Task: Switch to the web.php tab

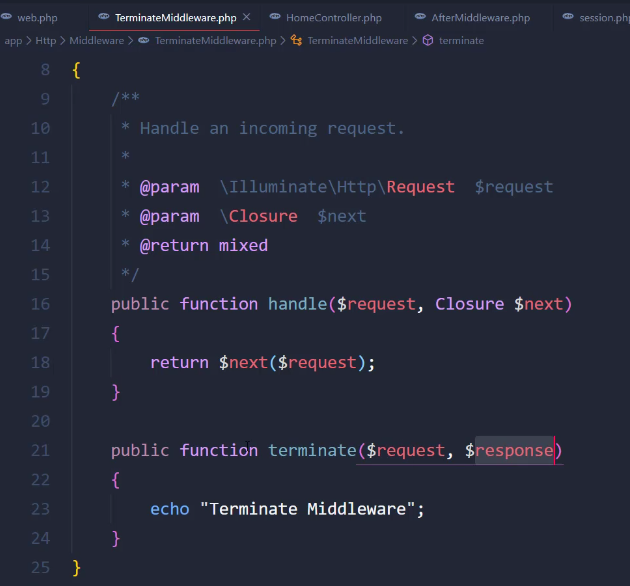Action: point(37,18)
